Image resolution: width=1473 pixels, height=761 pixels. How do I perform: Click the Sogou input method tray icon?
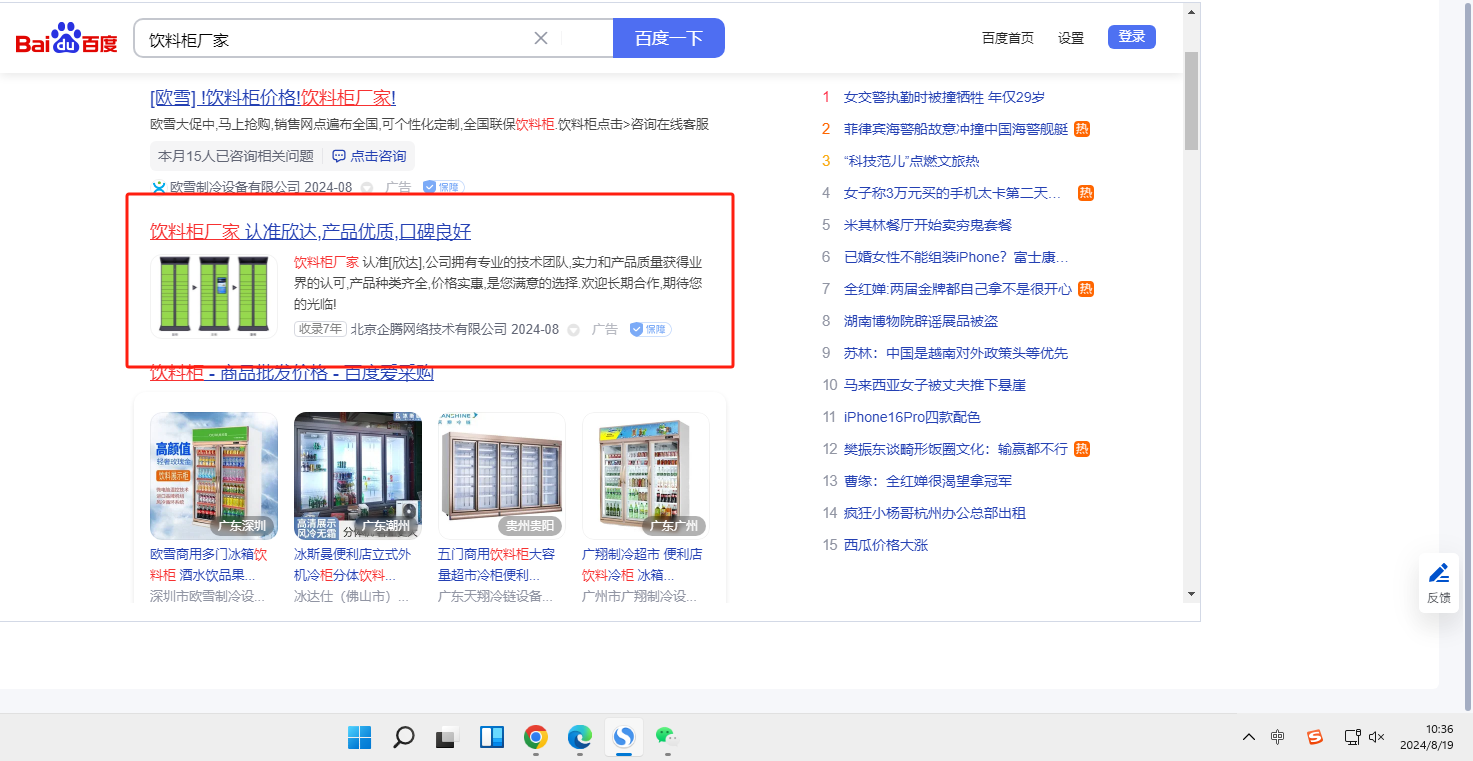click(1315, 737)
